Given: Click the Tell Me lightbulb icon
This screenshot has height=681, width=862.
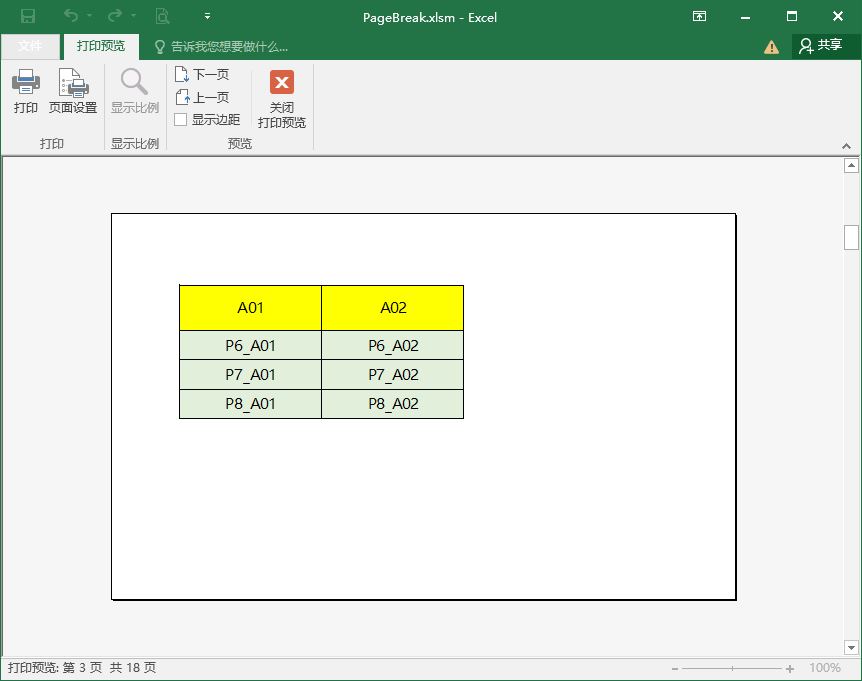Looking at the screenshot, I should click(160, 46).
